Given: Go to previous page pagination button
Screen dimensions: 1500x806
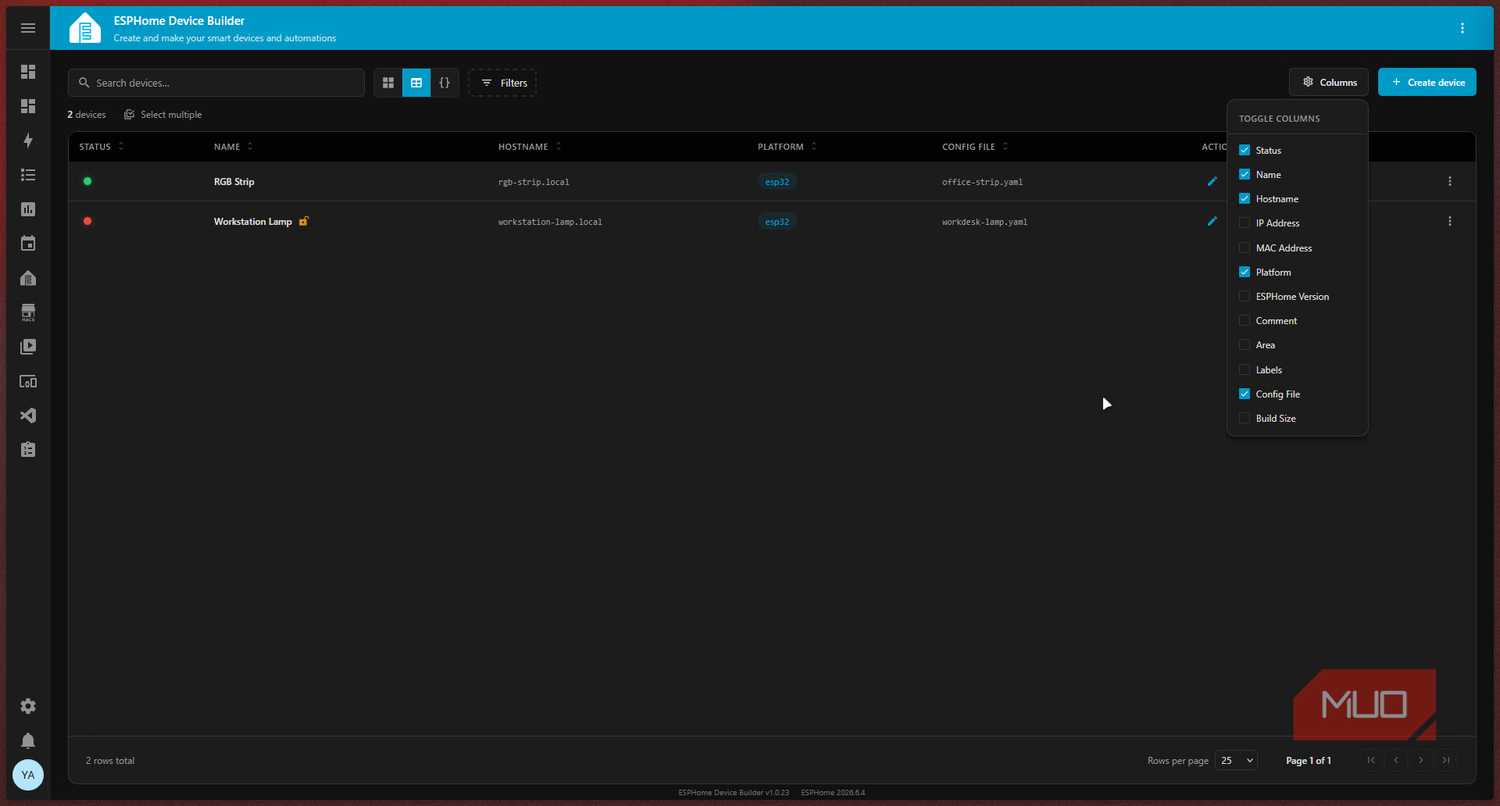Looking at the screenshot, I should [1396, 761].
